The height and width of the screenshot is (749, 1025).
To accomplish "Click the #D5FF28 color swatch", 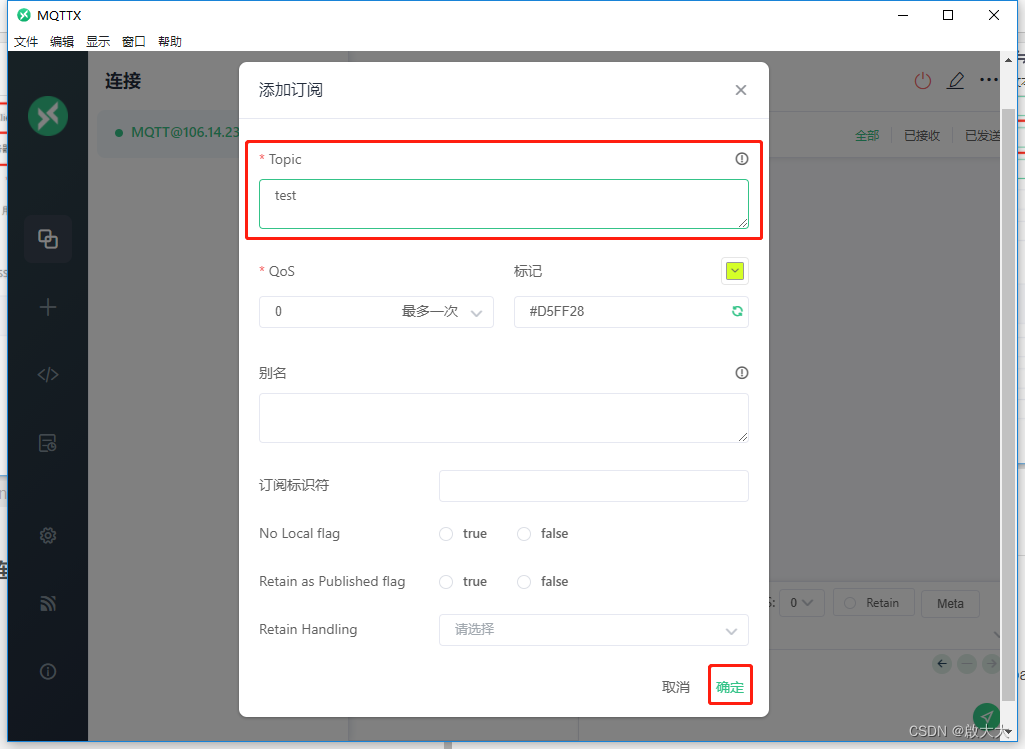I will point(735,270).
